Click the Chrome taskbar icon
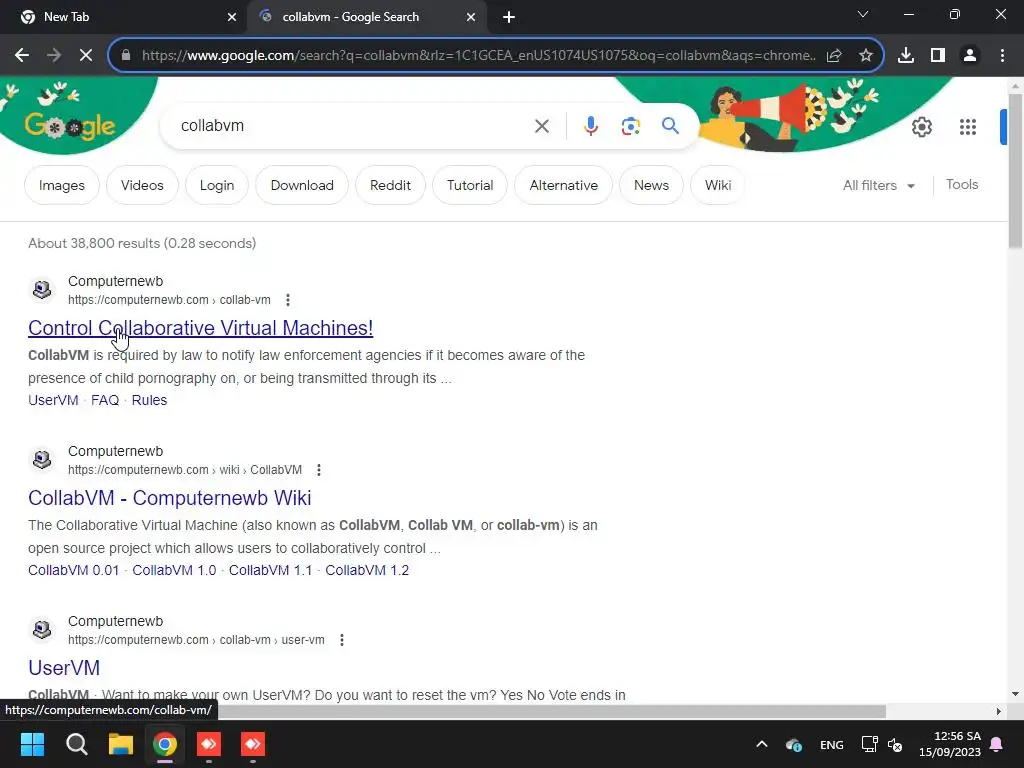This screenshot has width=1024, height=768. (x=165, y=744)
